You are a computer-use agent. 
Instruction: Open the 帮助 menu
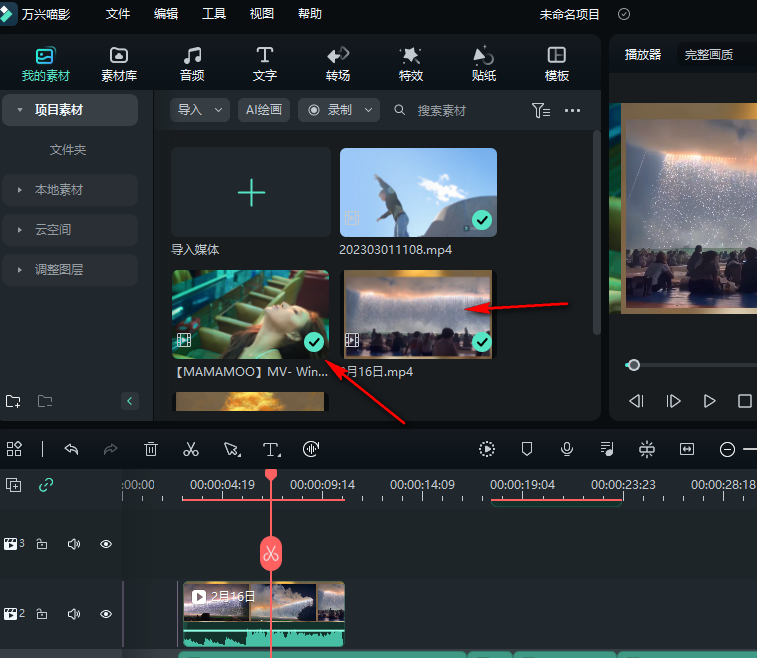(310, 14)
